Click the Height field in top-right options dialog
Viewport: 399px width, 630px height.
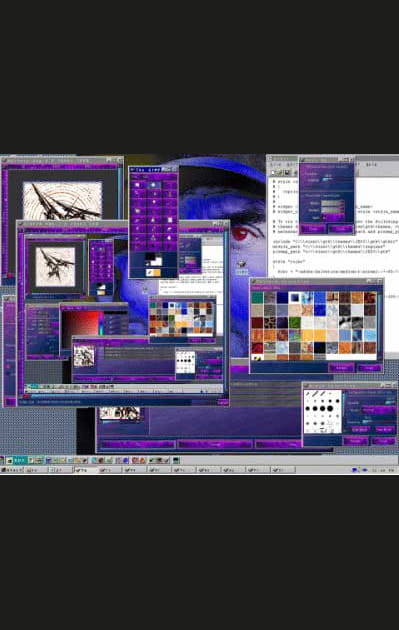click(x=333, y=210)
